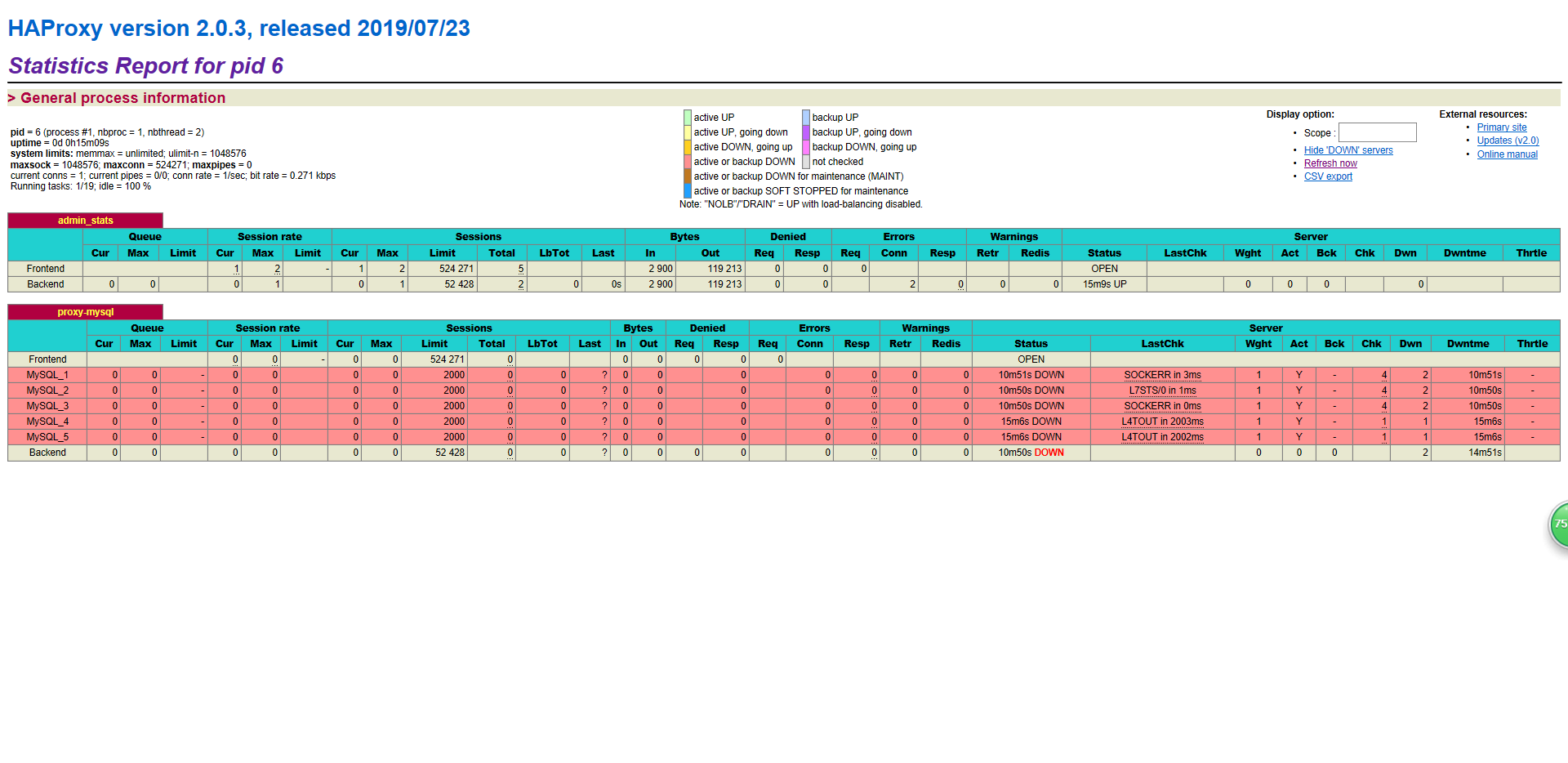Click 'L4TOUT in 2003ms' for MySQL_4
Screen dimensions: 1568x763
click(x=1162, y=422)
